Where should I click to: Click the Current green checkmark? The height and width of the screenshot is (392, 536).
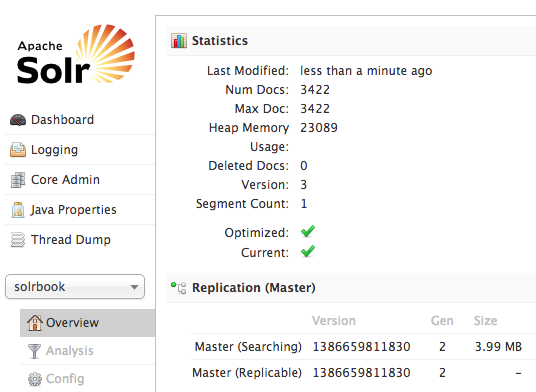(x=308, y=251)
